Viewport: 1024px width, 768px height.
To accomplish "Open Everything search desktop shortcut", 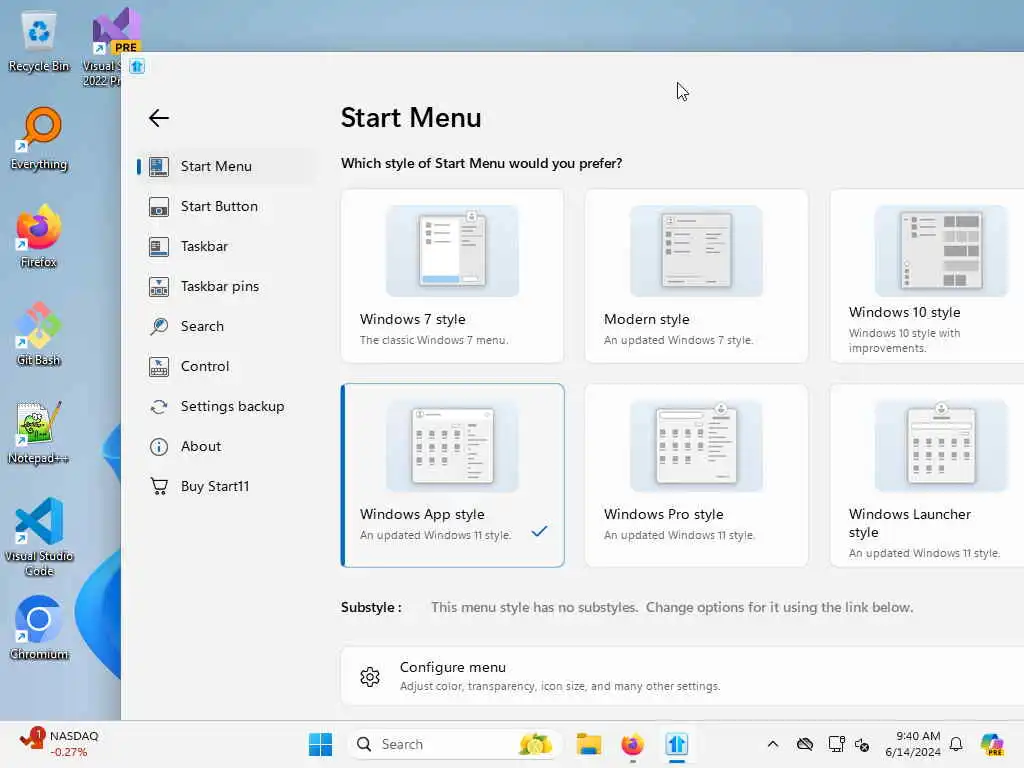I will 39,139.
